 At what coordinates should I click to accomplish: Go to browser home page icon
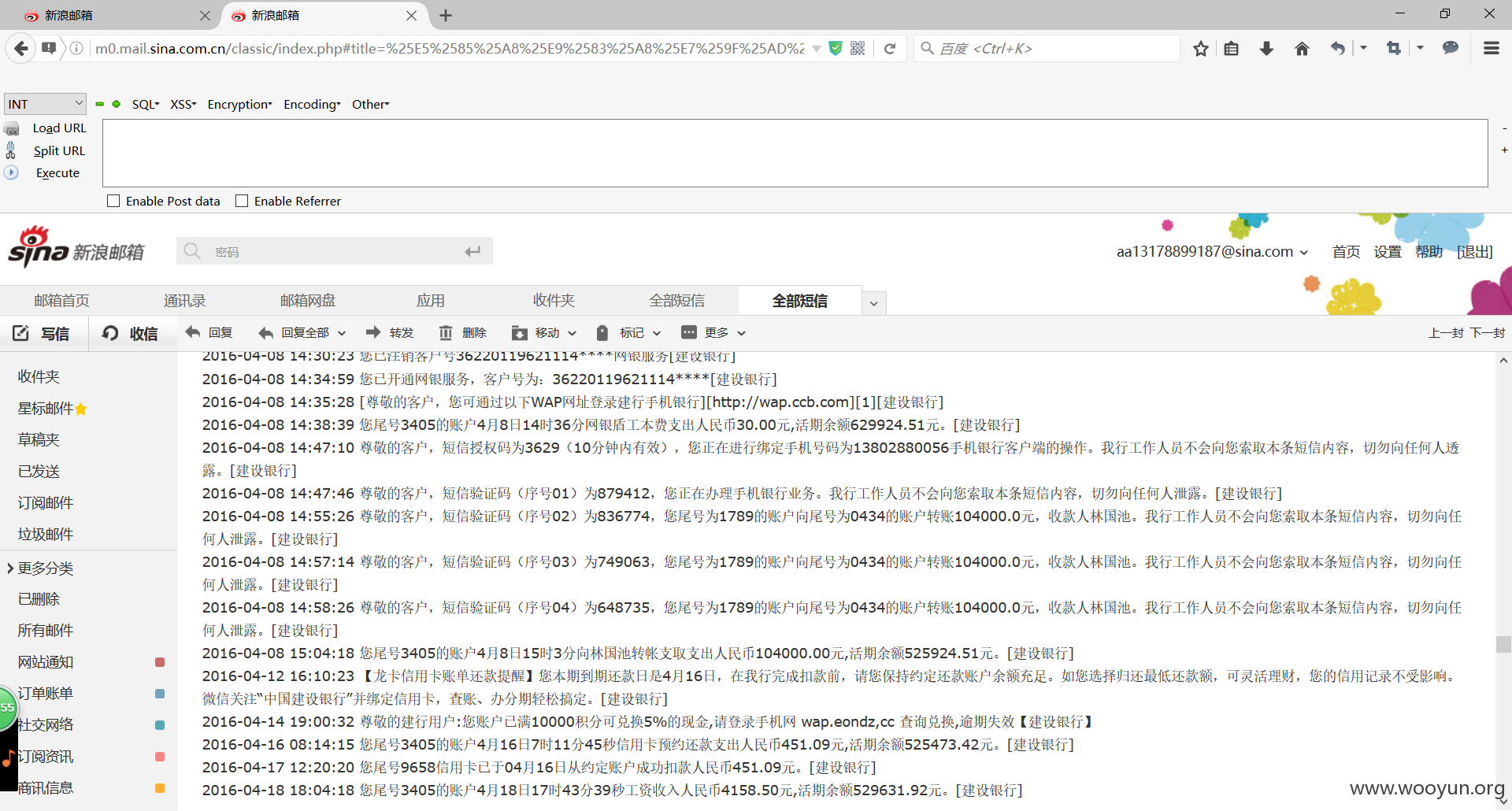(x=1302, y=49)
